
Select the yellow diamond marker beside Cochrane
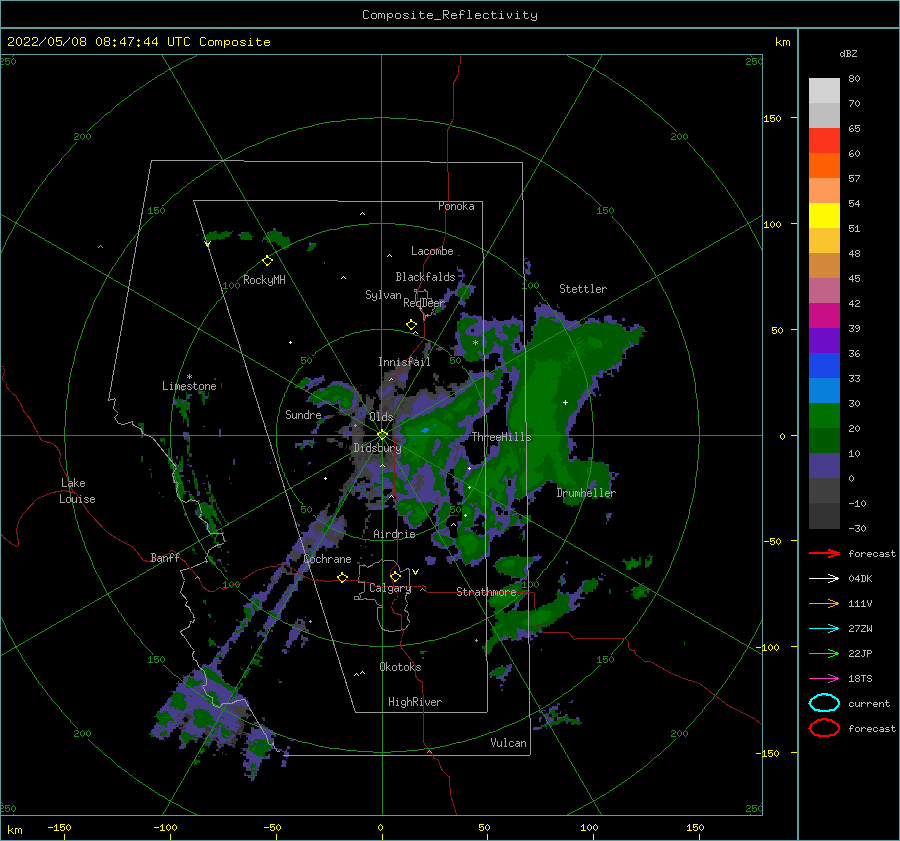(x=342, y=577)
